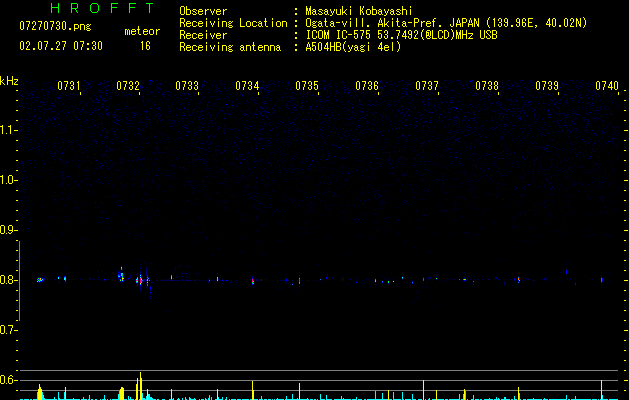Click the 0.8 kHz axis label

pyautogui.click(x=8, y=280)
